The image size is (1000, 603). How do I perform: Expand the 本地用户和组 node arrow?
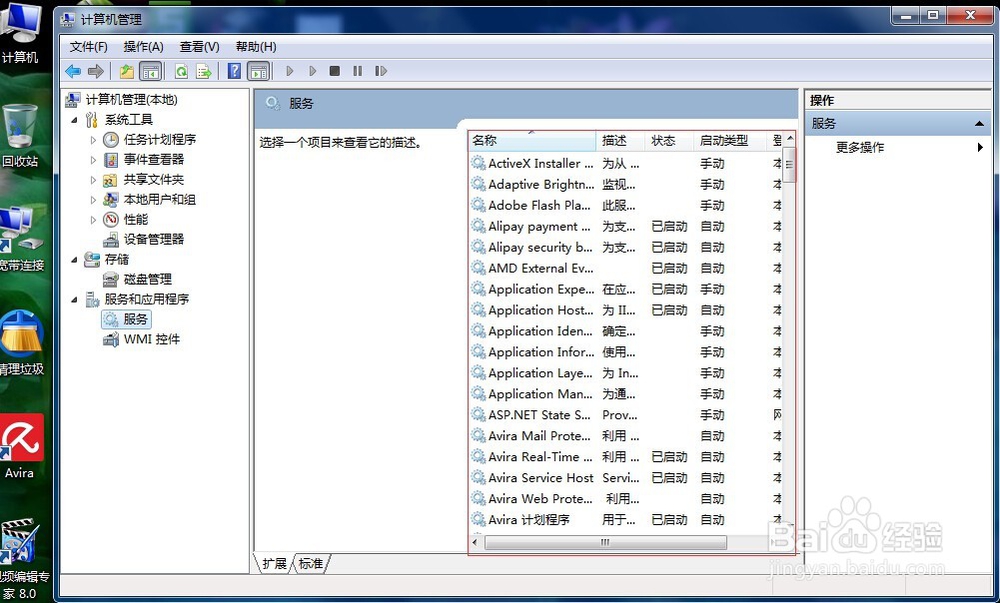93,200
